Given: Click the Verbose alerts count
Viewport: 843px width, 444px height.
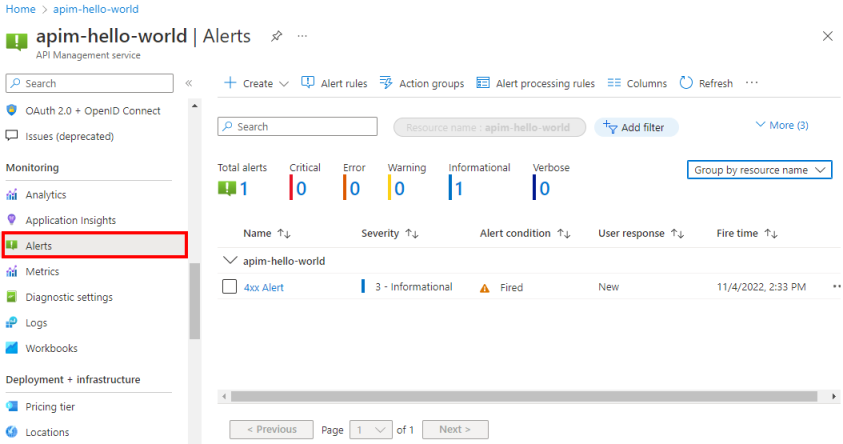Looking at the screenshot, I should click(545, 189).
